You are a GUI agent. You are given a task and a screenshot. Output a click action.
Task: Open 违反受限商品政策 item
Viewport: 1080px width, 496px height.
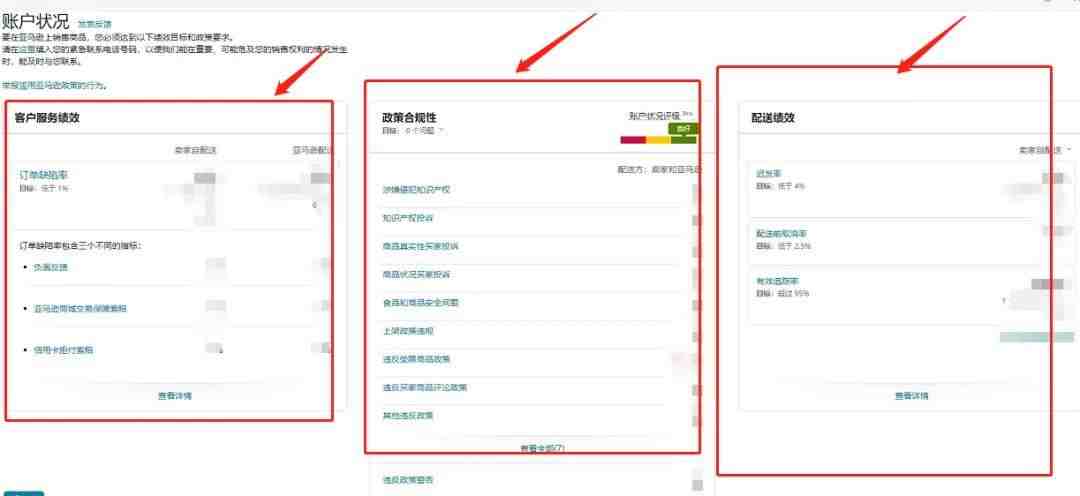pos(417,359)
